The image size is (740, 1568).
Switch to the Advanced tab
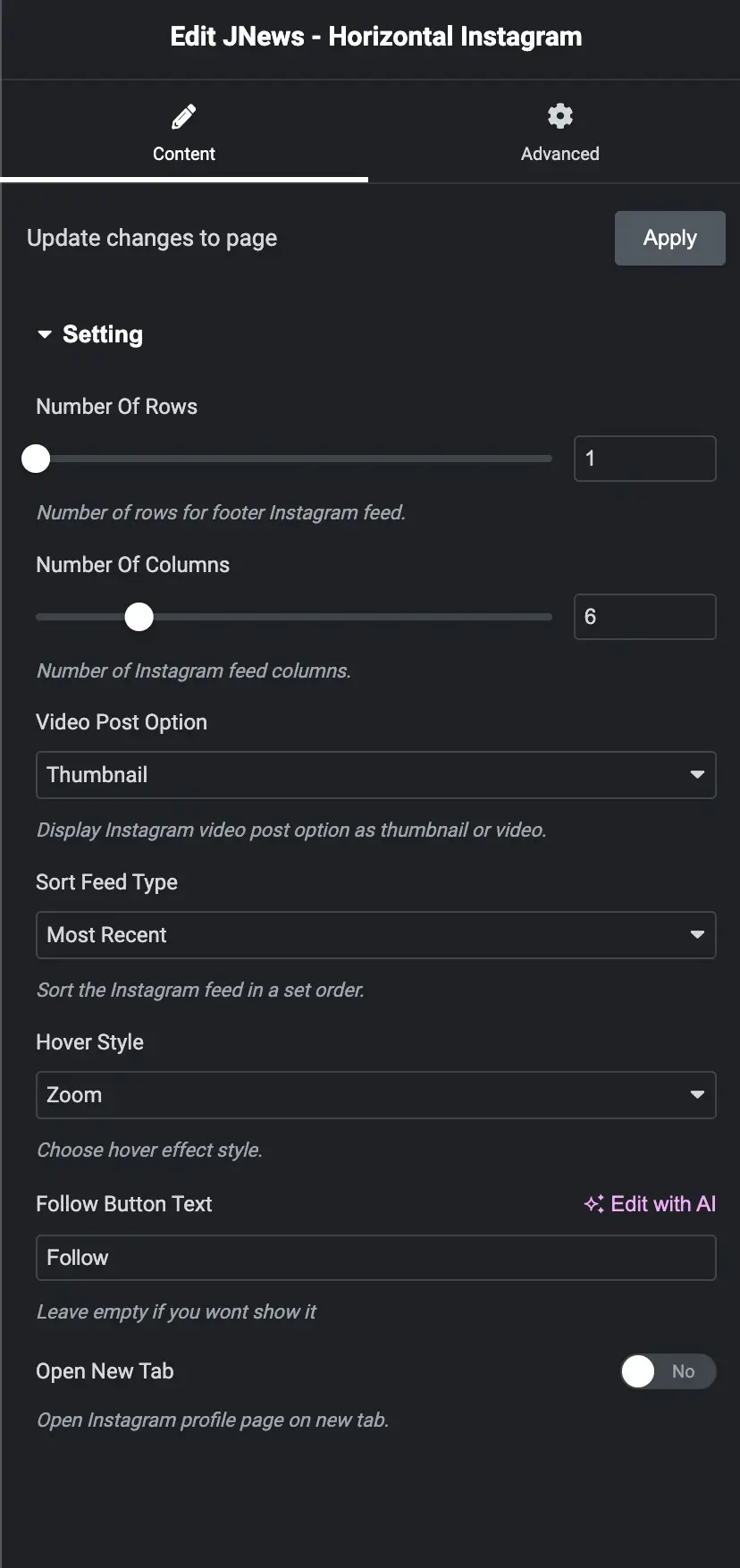coord(560,153)
